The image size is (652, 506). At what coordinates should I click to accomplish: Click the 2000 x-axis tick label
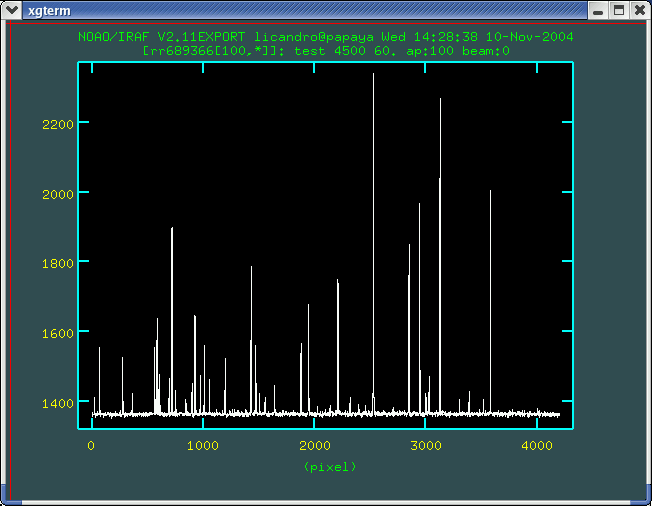click(x=314, y=446)
